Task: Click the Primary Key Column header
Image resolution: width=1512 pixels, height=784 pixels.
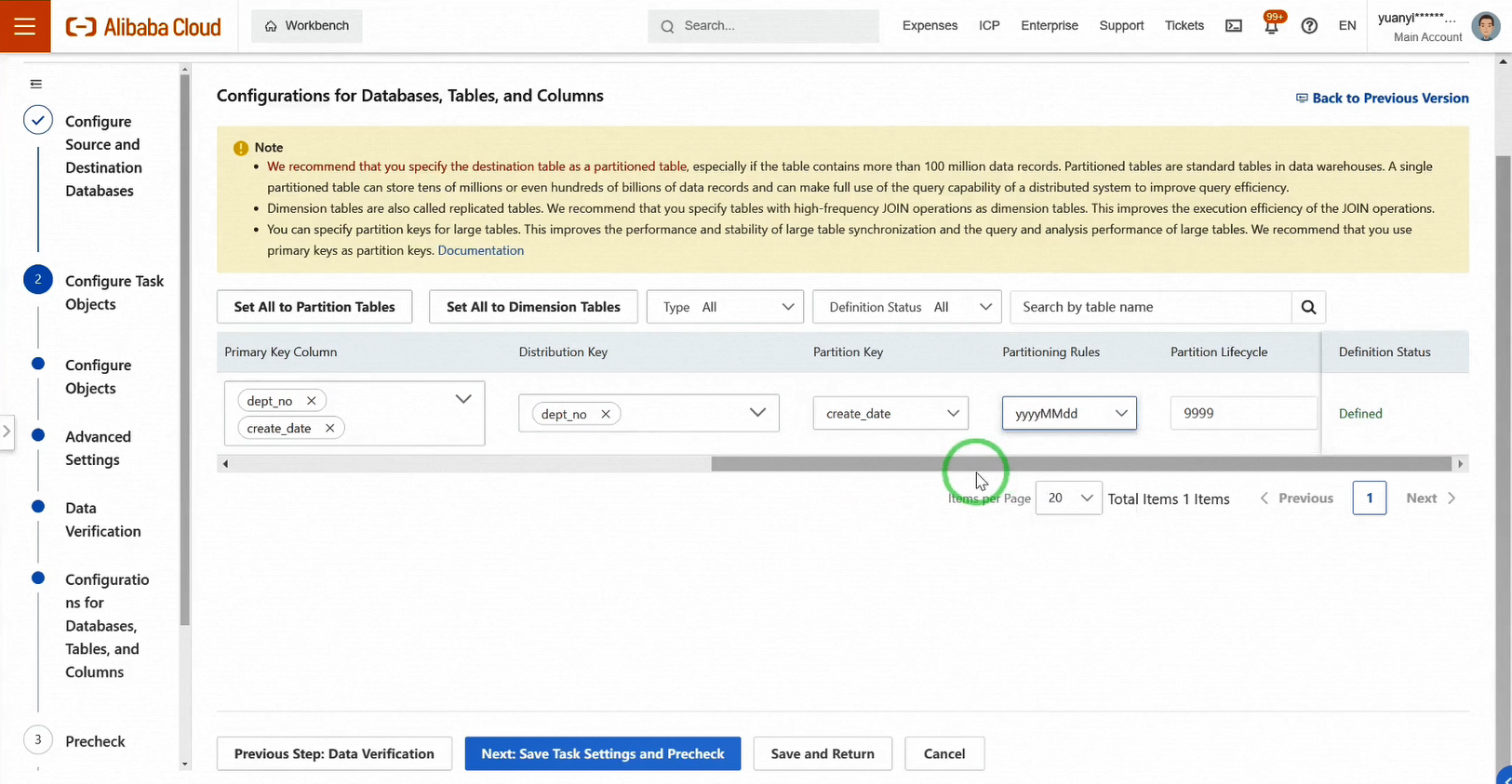Action: point(281,352)
